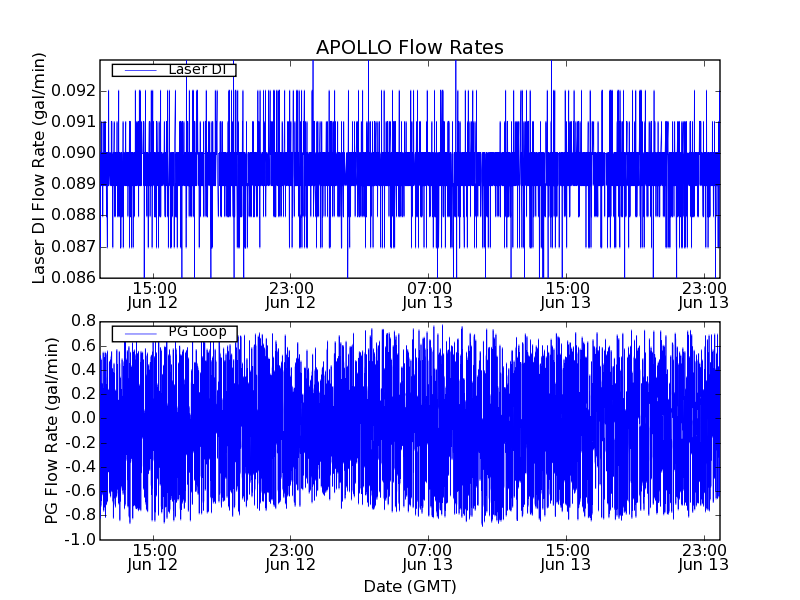Viewport: 800px width, 600px height.
Task: Click the -0.4 tick on PG plot
Action: click(81, 467)
